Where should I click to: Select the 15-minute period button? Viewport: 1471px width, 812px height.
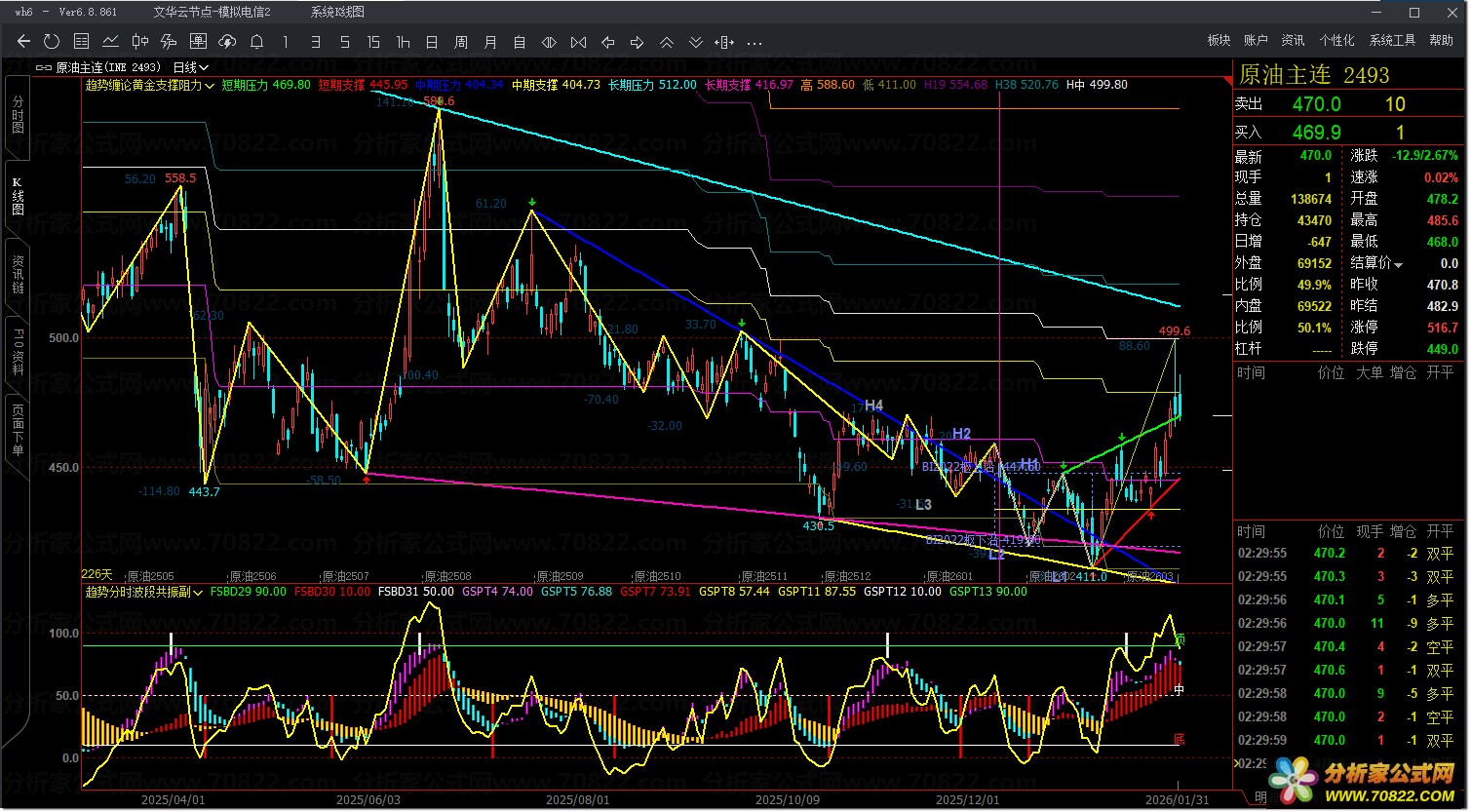coord(373,42)
